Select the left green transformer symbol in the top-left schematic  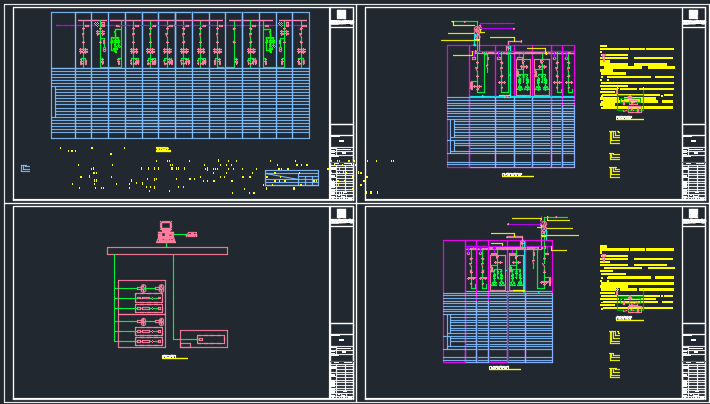coord(115,44)
